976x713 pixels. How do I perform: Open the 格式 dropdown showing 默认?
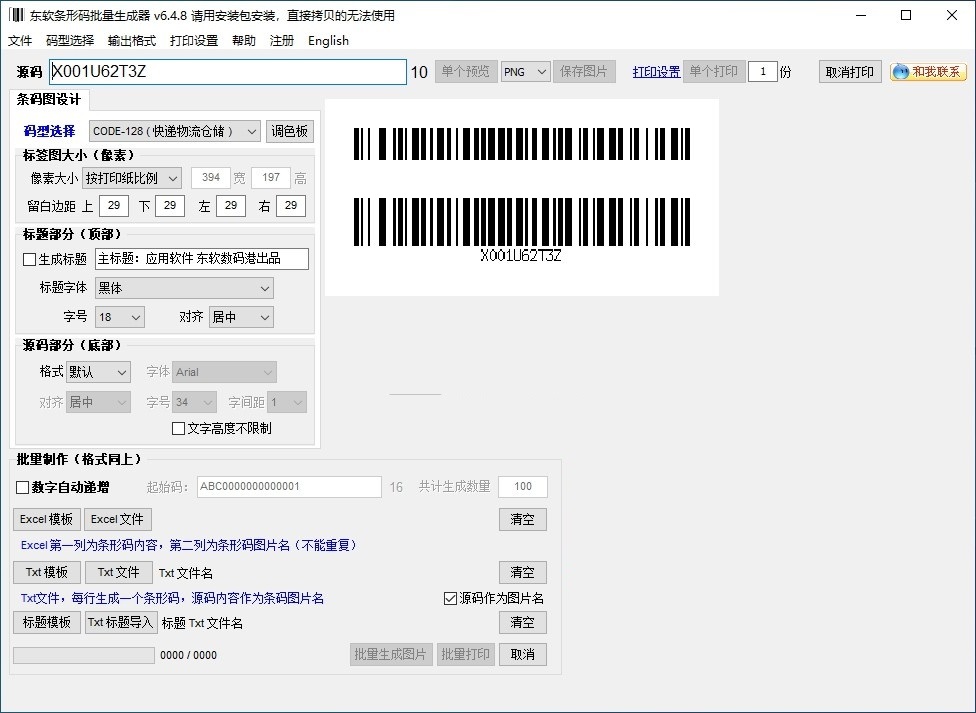tap(97, 371)
